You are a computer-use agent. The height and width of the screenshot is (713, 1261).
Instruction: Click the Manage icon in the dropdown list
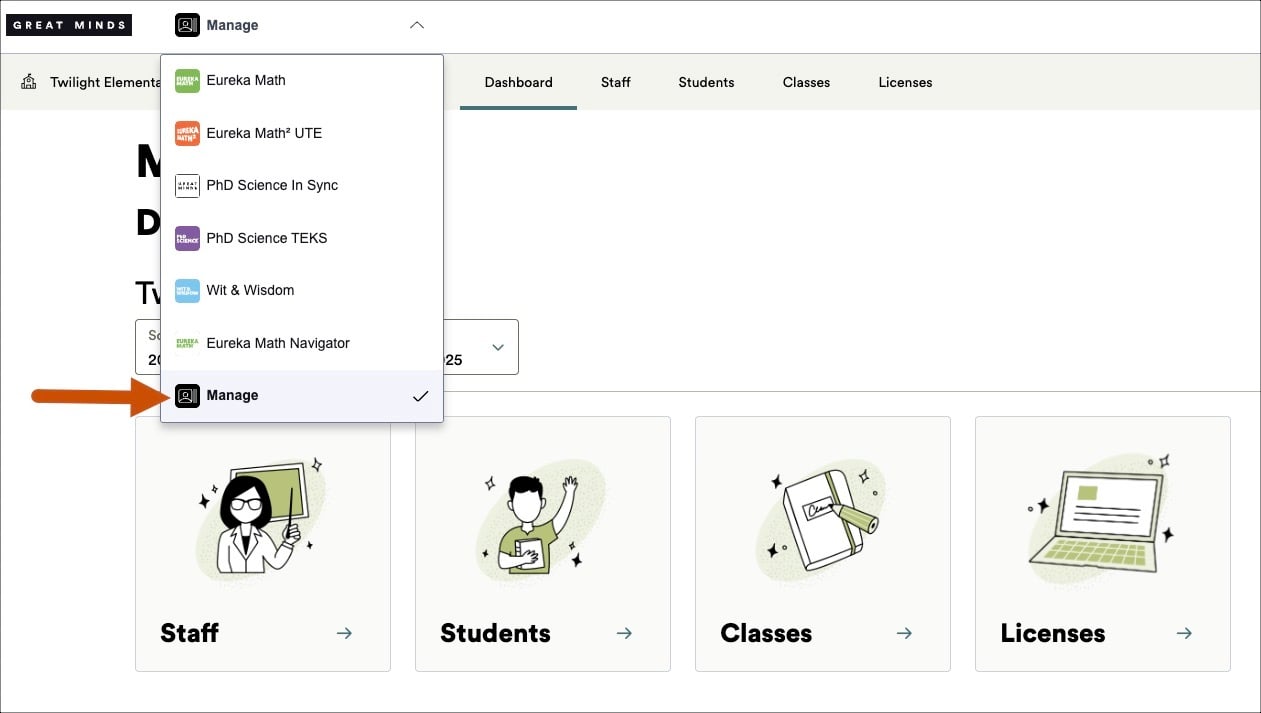187,396
